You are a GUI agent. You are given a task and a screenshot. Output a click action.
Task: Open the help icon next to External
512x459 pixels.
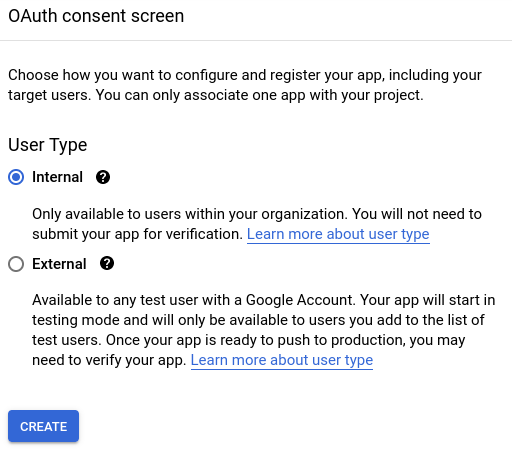(x=107, y=263)
